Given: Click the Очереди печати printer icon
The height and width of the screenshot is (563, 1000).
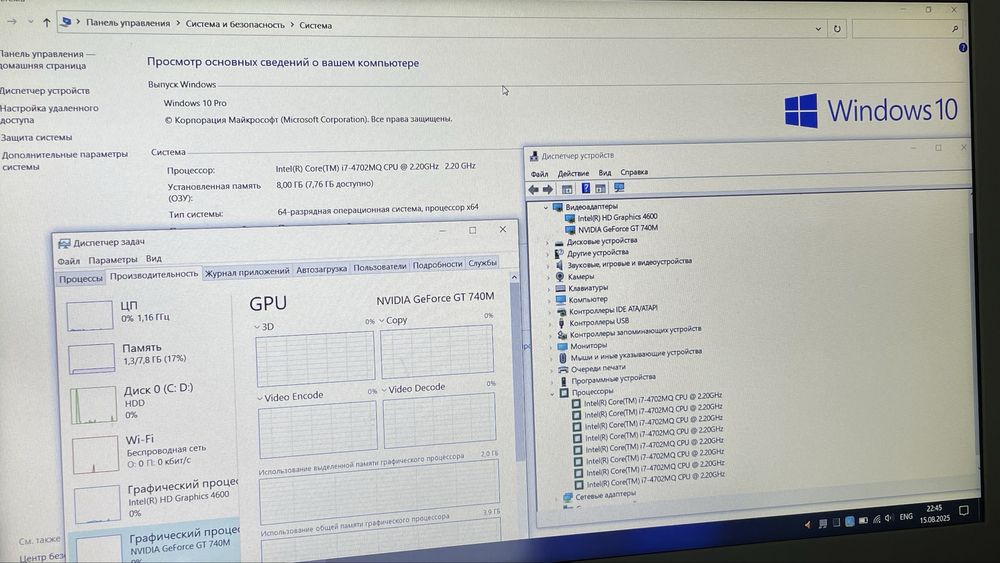Looking at the screenshot, I should 563,369.
